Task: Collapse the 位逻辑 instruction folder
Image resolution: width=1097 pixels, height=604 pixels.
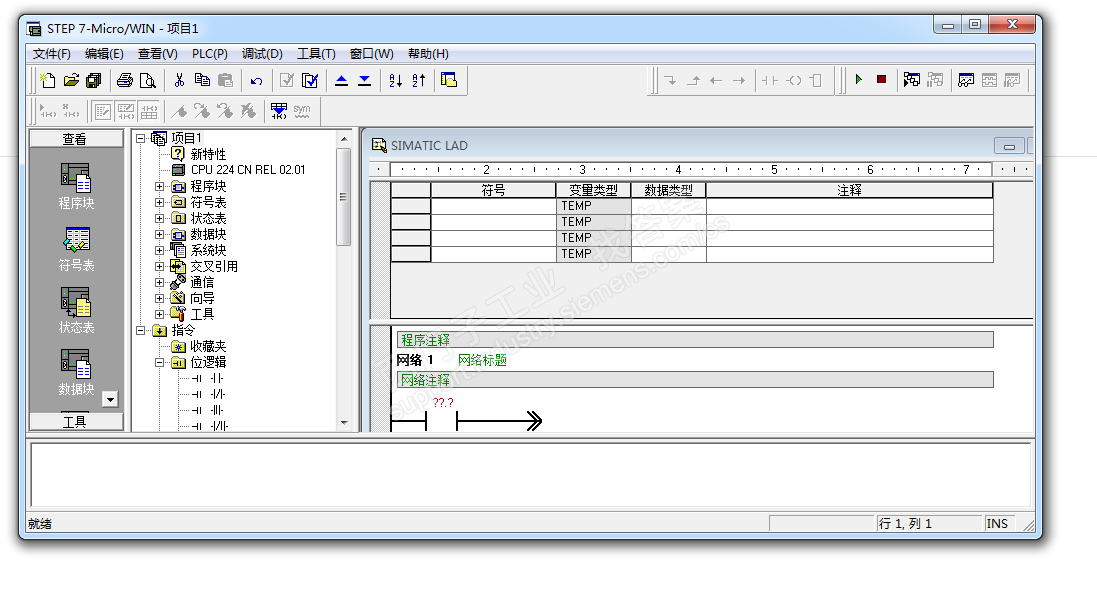Action: tap(160, 363)
